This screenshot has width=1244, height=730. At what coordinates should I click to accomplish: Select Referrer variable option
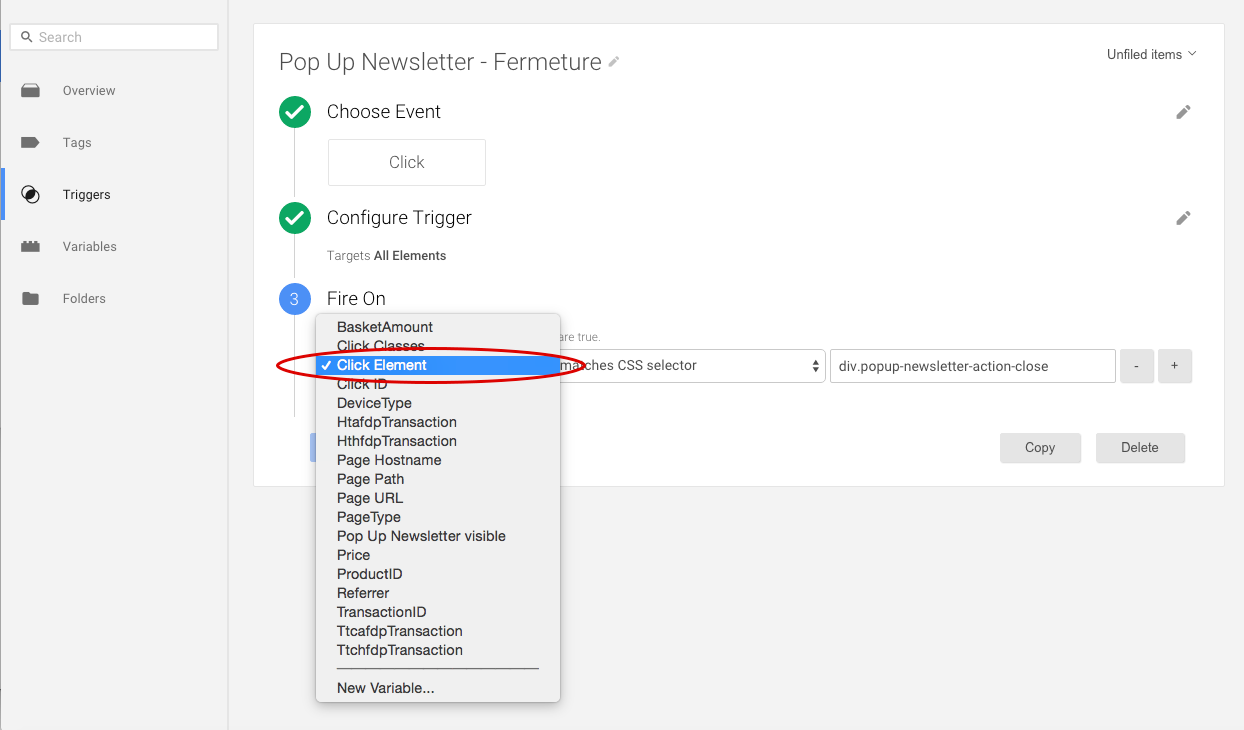[438, 593]
